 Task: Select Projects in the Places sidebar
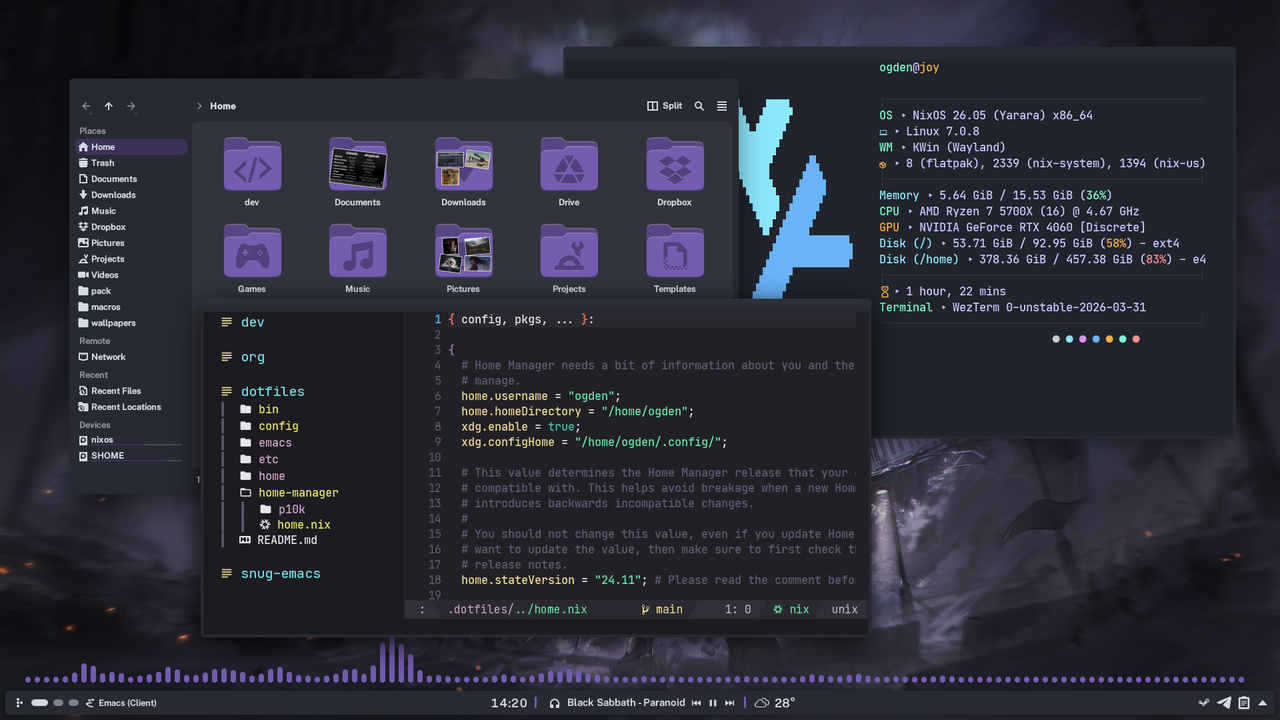tap(131, 259)
